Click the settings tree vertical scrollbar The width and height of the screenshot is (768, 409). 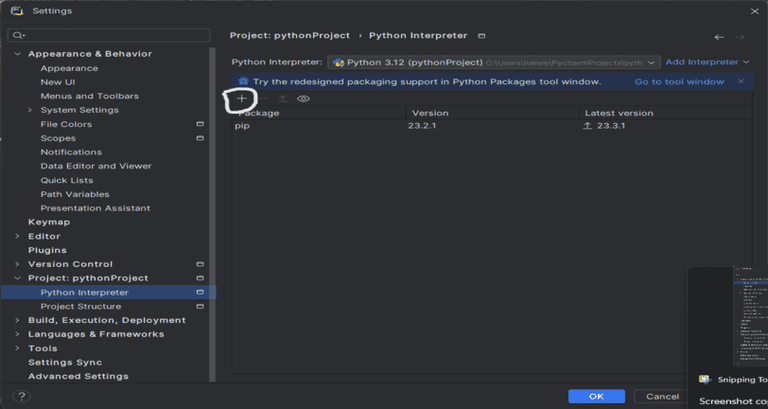tap(212, 214)
